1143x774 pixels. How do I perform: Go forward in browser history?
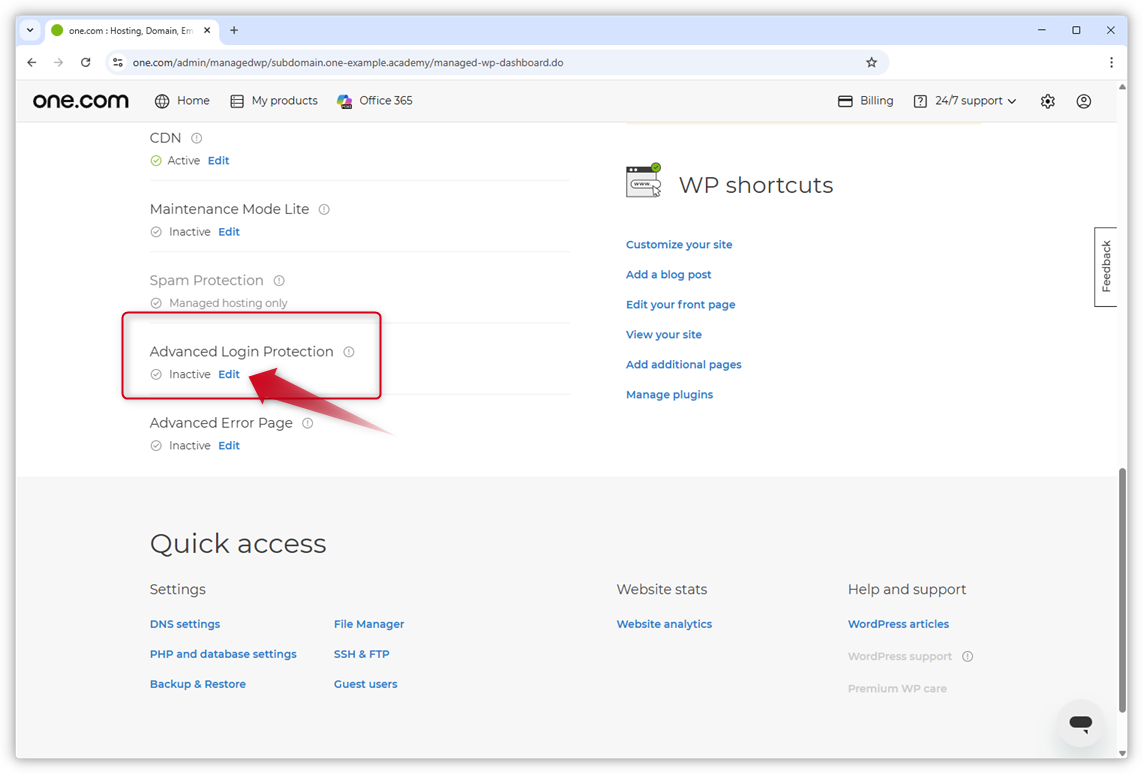click(x=58, y=63)
